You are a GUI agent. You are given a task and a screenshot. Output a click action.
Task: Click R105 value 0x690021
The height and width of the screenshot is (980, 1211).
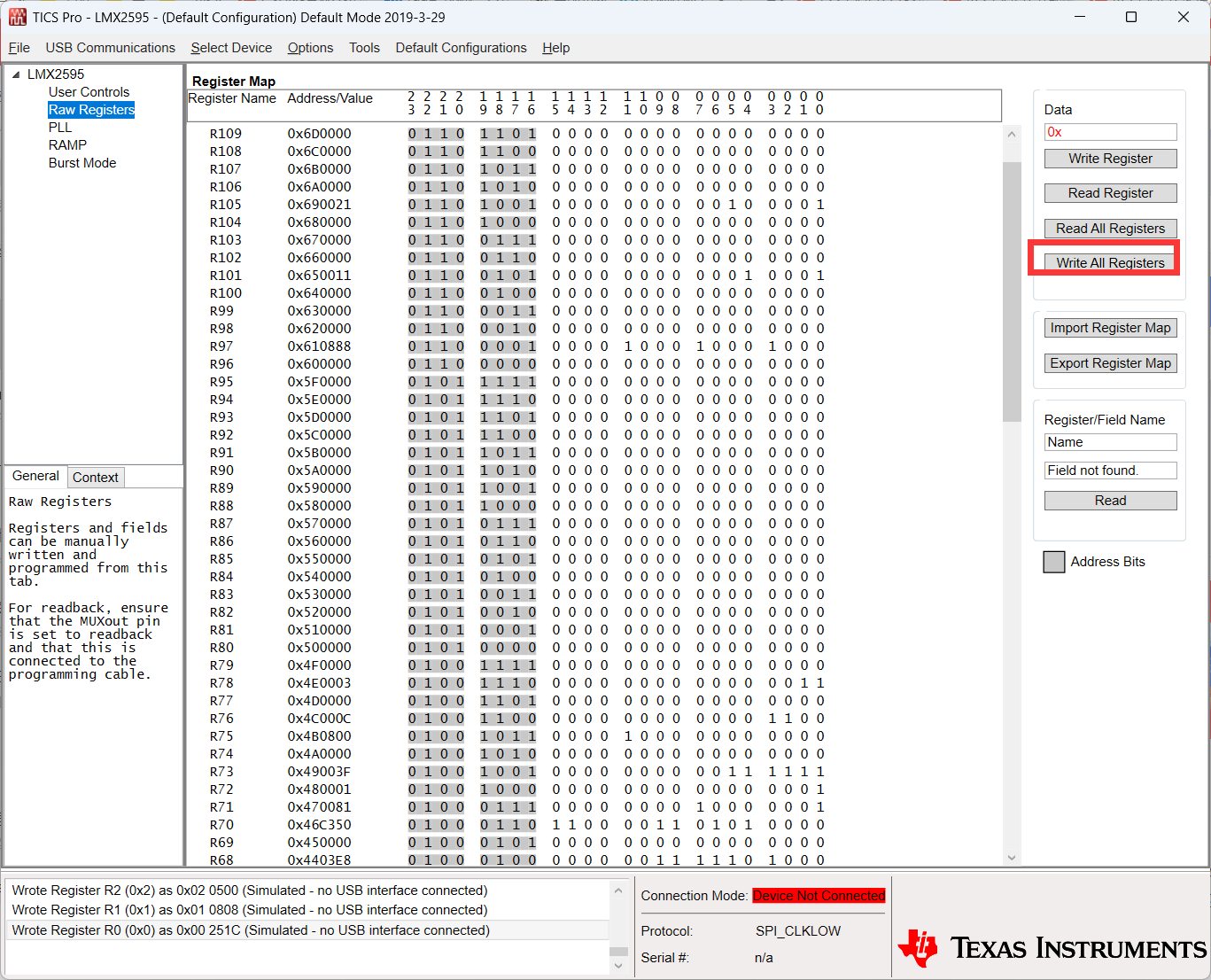pos(319,205)
